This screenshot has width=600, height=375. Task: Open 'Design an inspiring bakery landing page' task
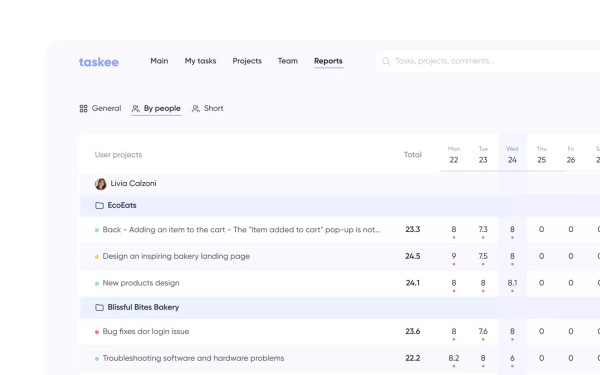click(176, 256)
